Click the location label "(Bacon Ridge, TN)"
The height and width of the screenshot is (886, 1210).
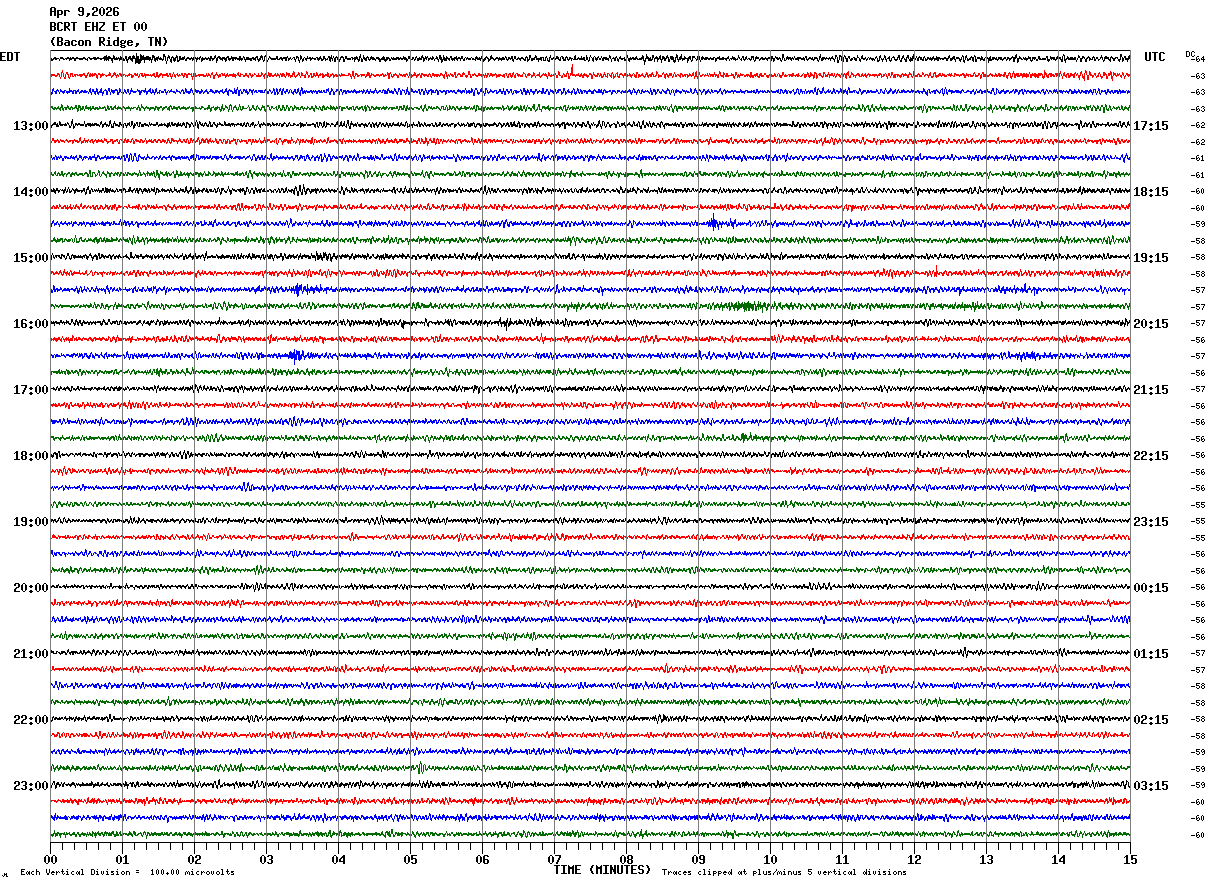[109, 42]
